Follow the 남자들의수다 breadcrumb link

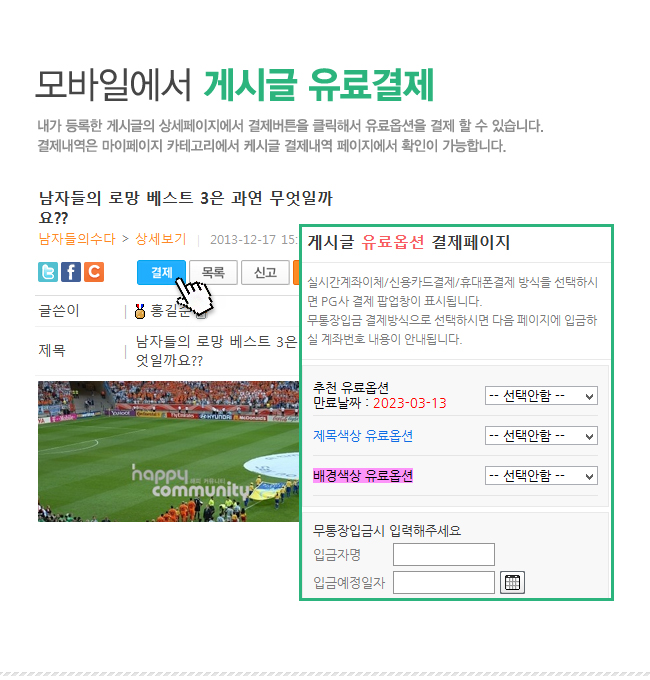77,239
